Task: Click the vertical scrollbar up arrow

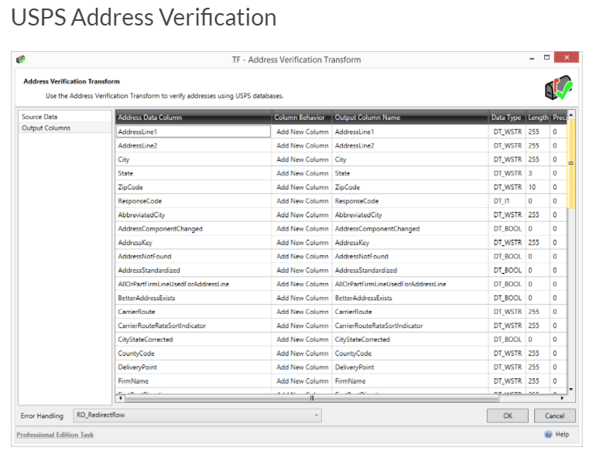Action: [x=571, y=114]
